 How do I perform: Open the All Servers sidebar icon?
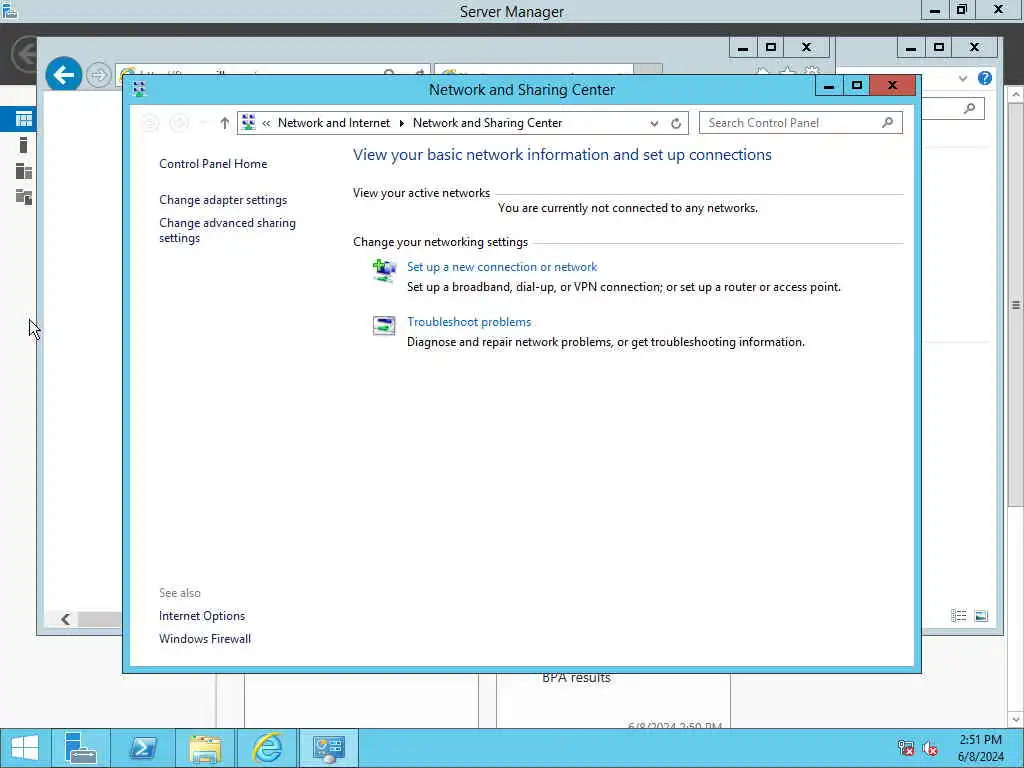click(x=24, y=171)
